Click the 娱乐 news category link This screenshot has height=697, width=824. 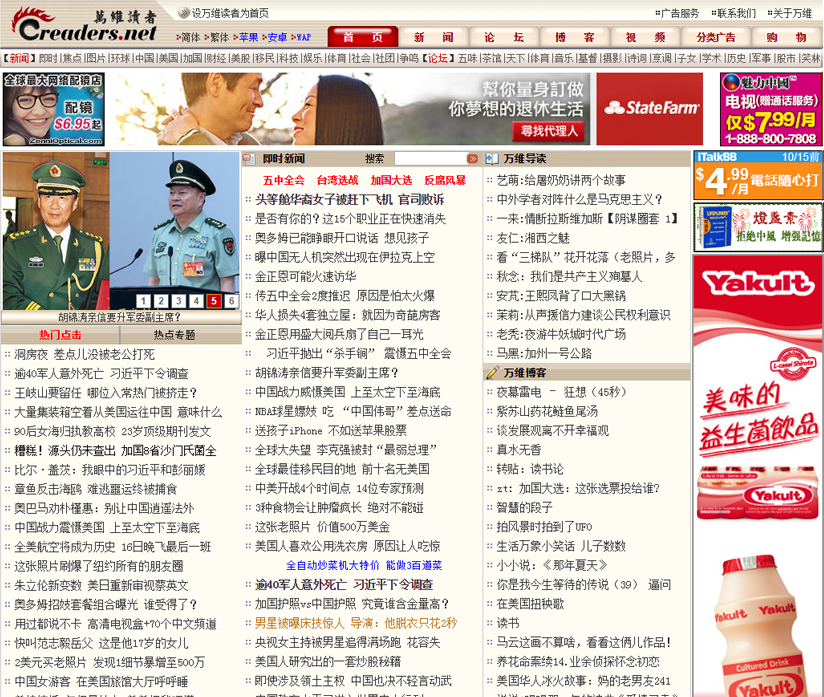point(312,58)
